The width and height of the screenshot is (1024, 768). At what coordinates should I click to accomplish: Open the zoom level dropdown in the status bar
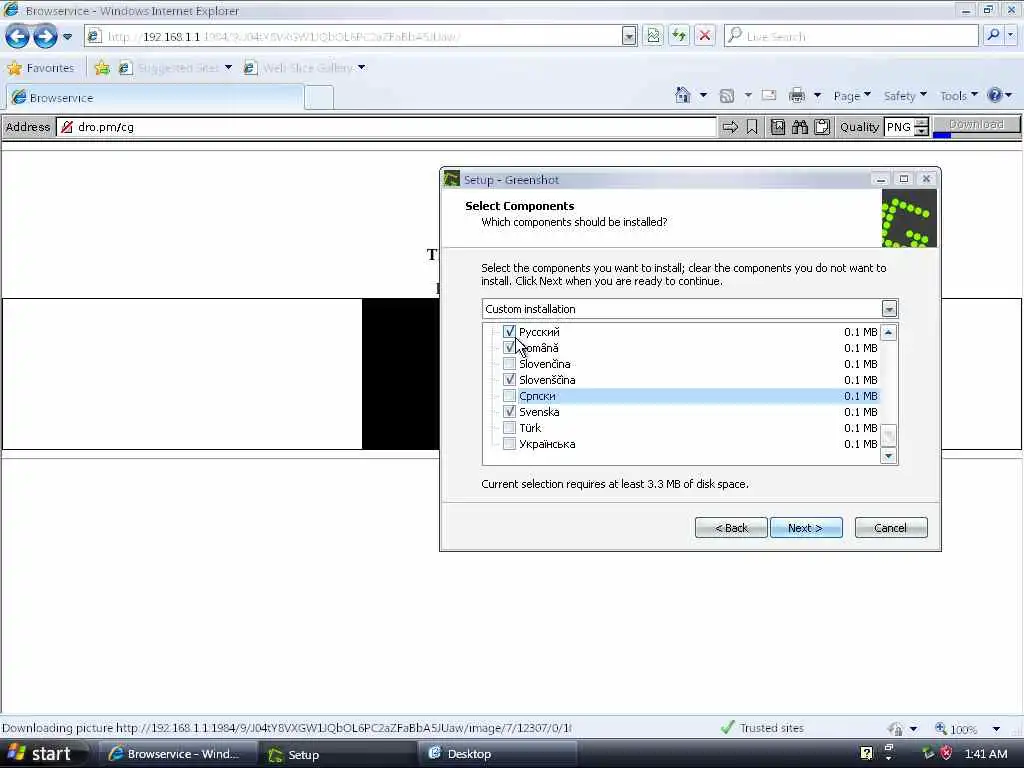[996, 728]
